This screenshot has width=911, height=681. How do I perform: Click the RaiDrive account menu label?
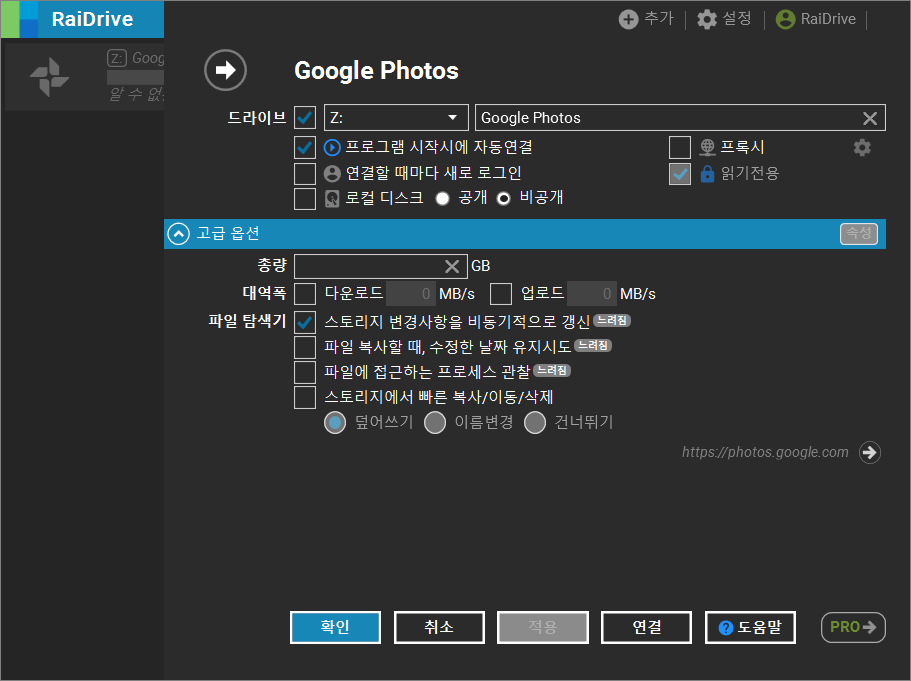(x=828, y=19)
